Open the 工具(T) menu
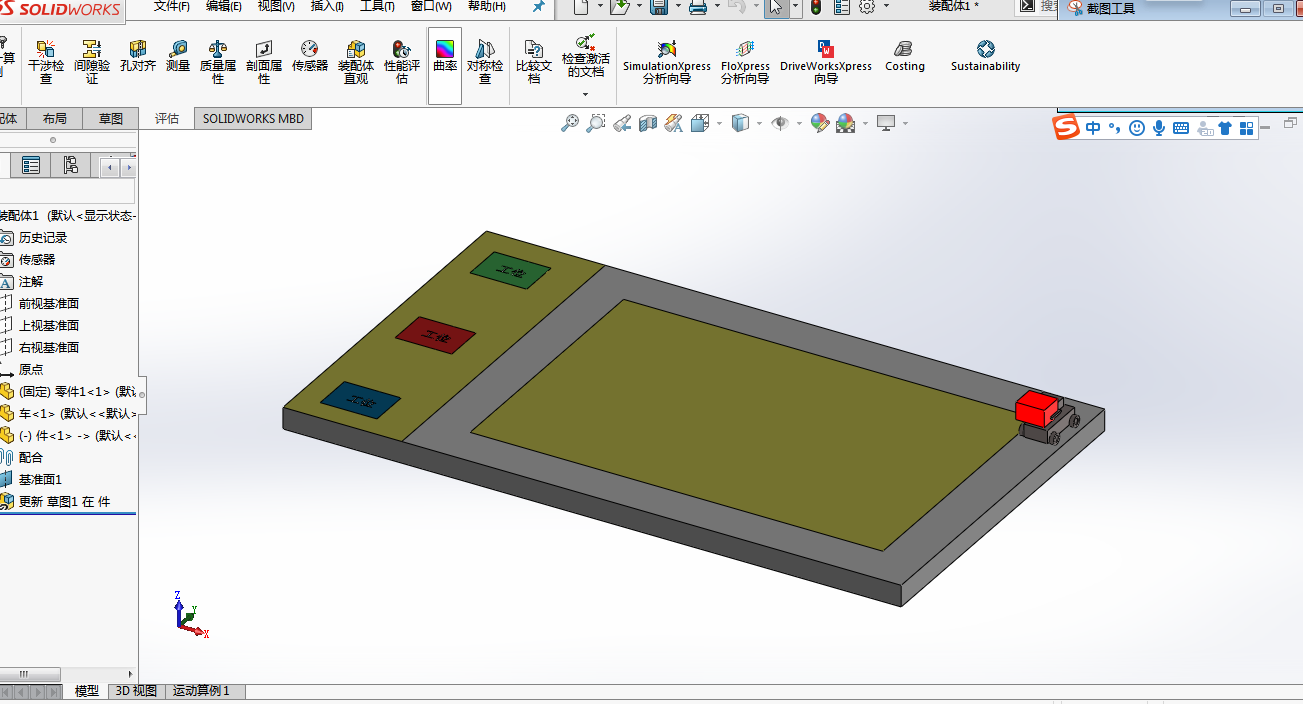This screenshot has width=1303, height=704. coord(377,6)
